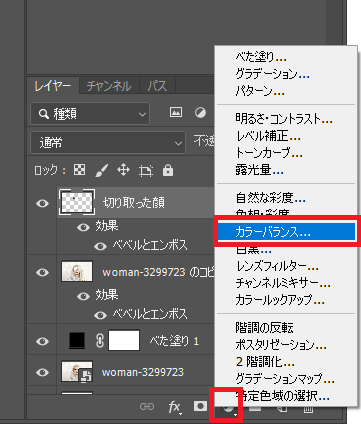
Task: Open the 種類 filter type dropdown
Action: pos(90,114)
